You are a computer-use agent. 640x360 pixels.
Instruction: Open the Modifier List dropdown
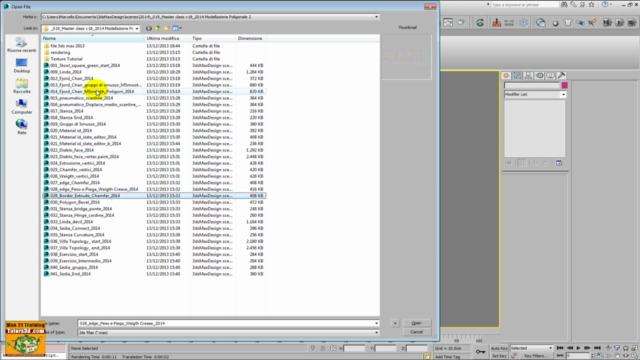(x=535, y=94)
